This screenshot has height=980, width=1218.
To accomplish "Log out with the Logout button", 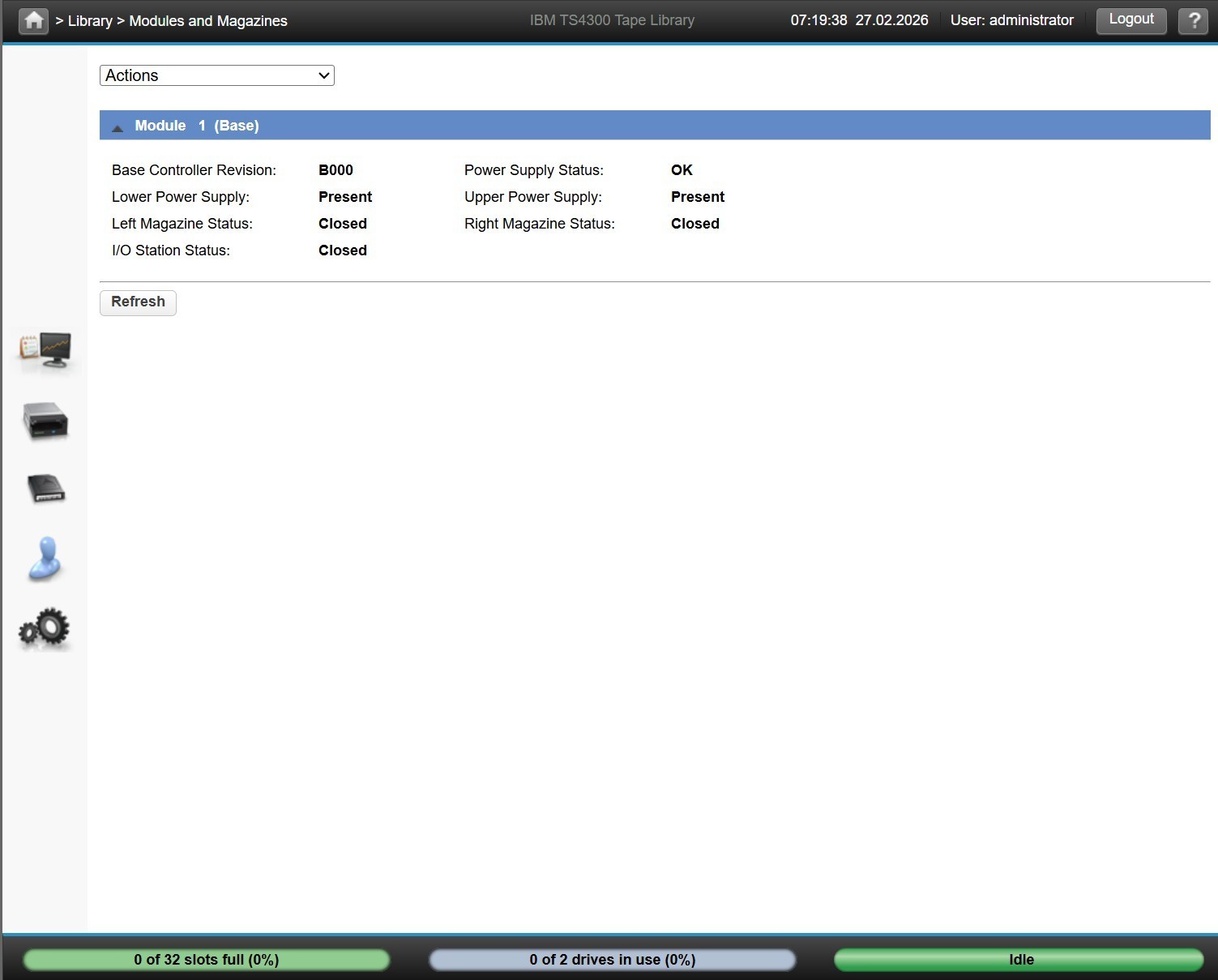I will coord(1131,20).
